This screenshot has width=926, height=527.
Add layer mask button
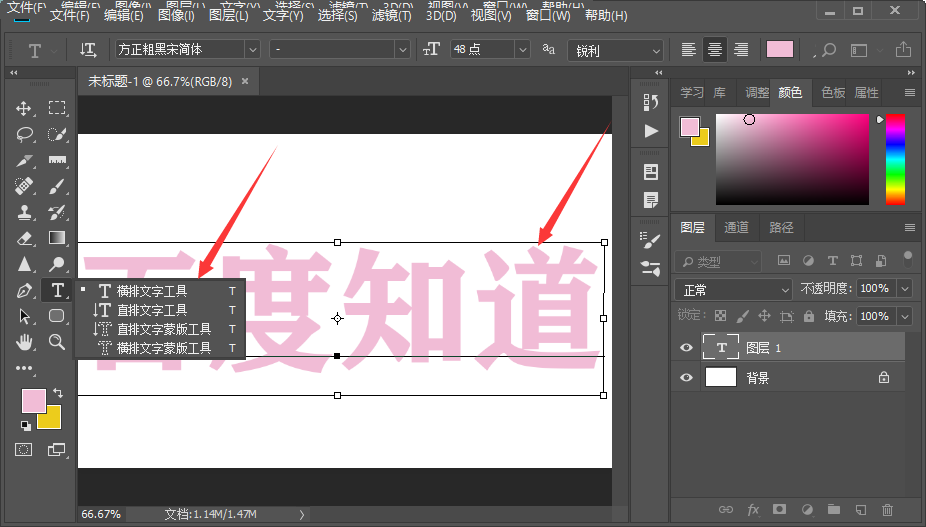click(780, 509)
